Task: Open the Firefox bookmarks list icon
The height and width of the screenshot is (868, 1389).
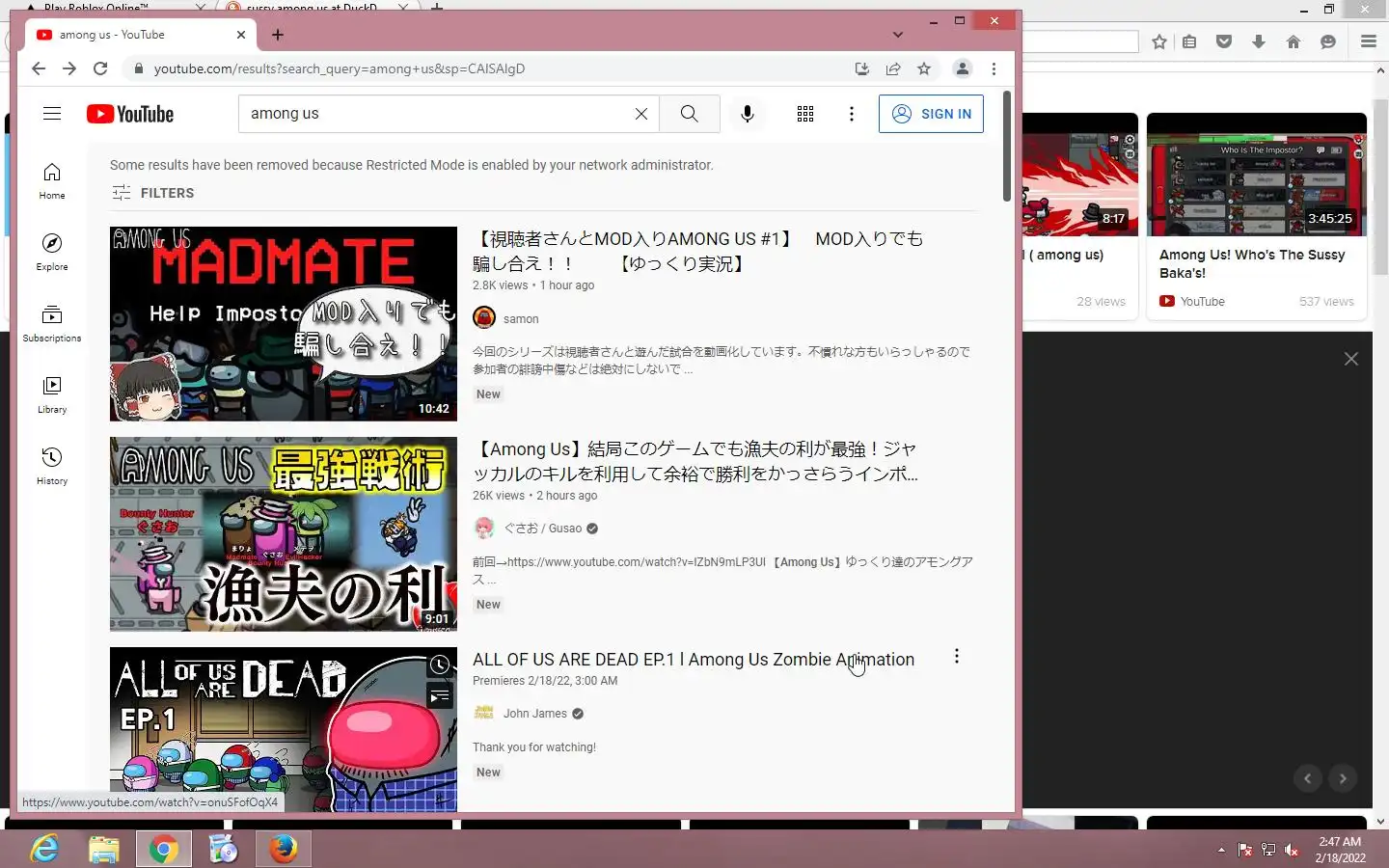Action: (1189, 41)
